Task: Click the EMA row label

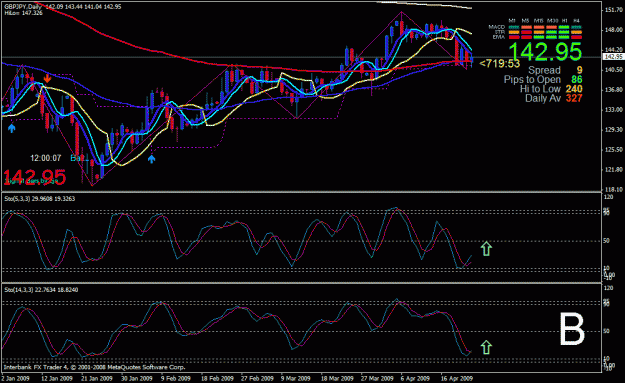Action: click(x=499, y=37)
